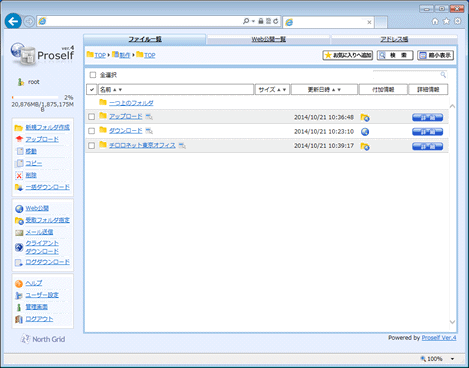Image resolution: width=469 pixels, height=368 pixels.
Task: Click the globe status icon on ダウンロード row
Action: pos(365,132)
